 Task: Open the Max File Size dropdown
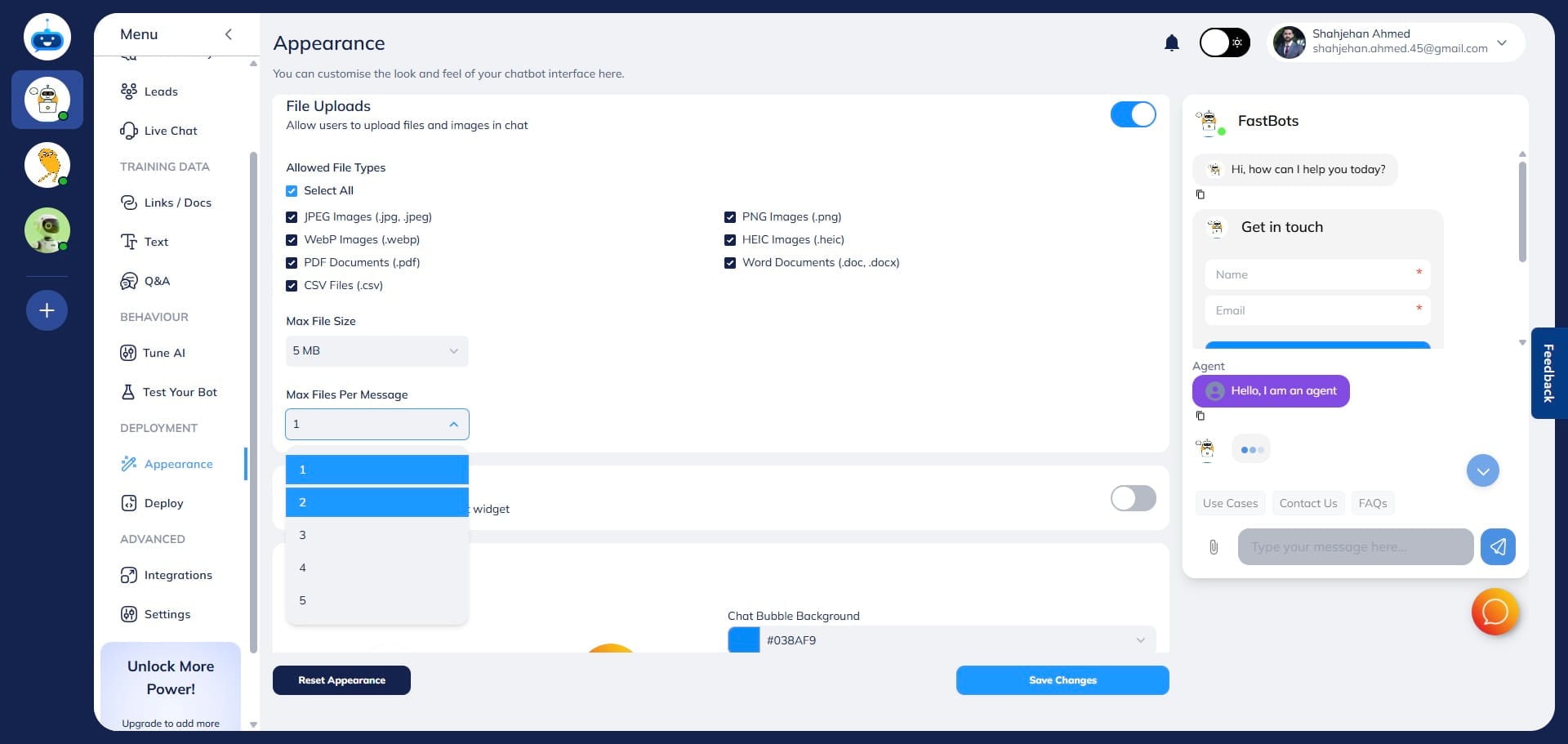376,350
